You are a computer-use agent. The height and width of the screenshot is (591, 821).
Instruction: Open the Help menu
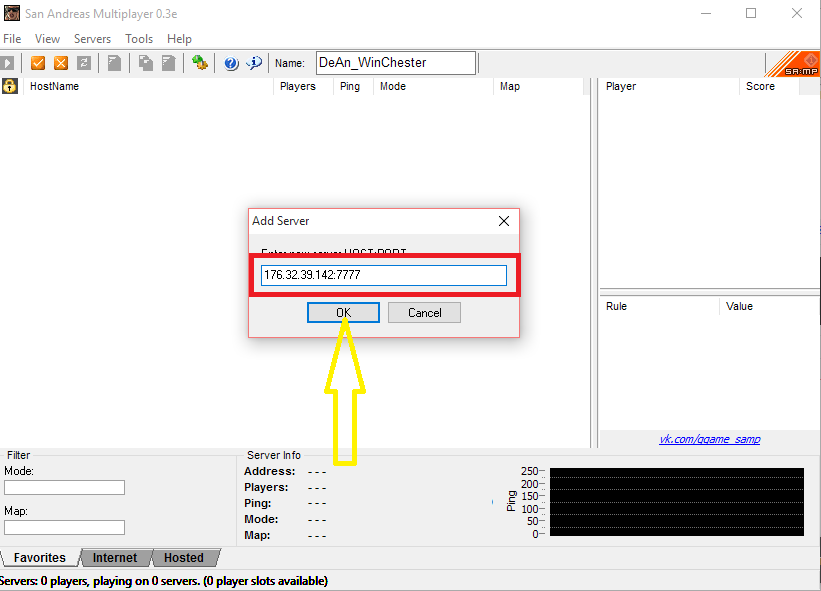click(x=179, y=39)
